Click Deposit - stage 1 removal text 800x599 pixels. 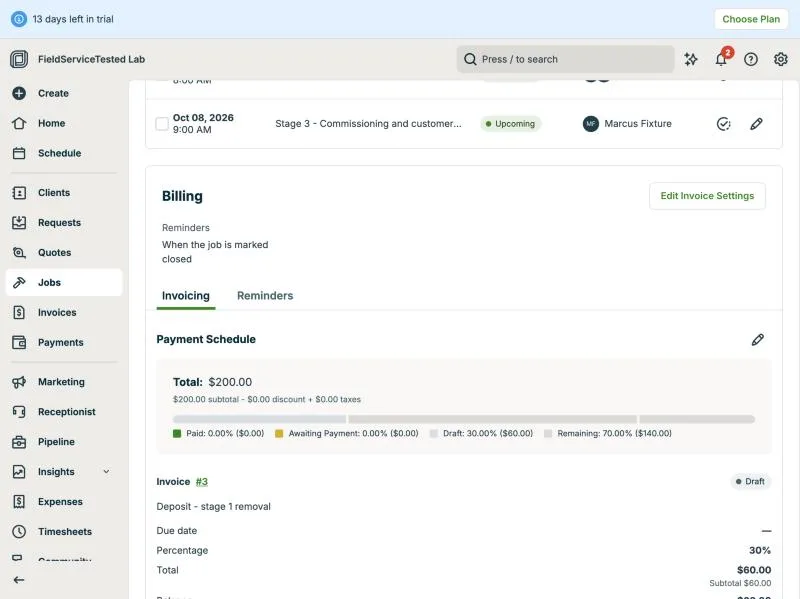(213, 507)
